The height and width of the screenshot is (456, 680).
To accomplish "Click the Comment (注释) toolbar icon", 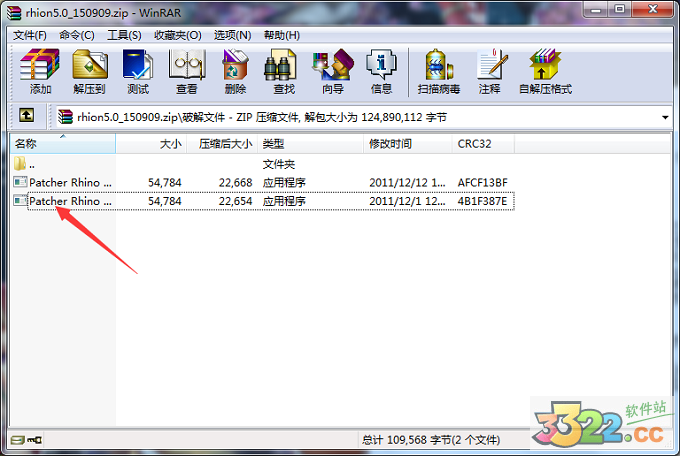I will [x=490, y=71].
